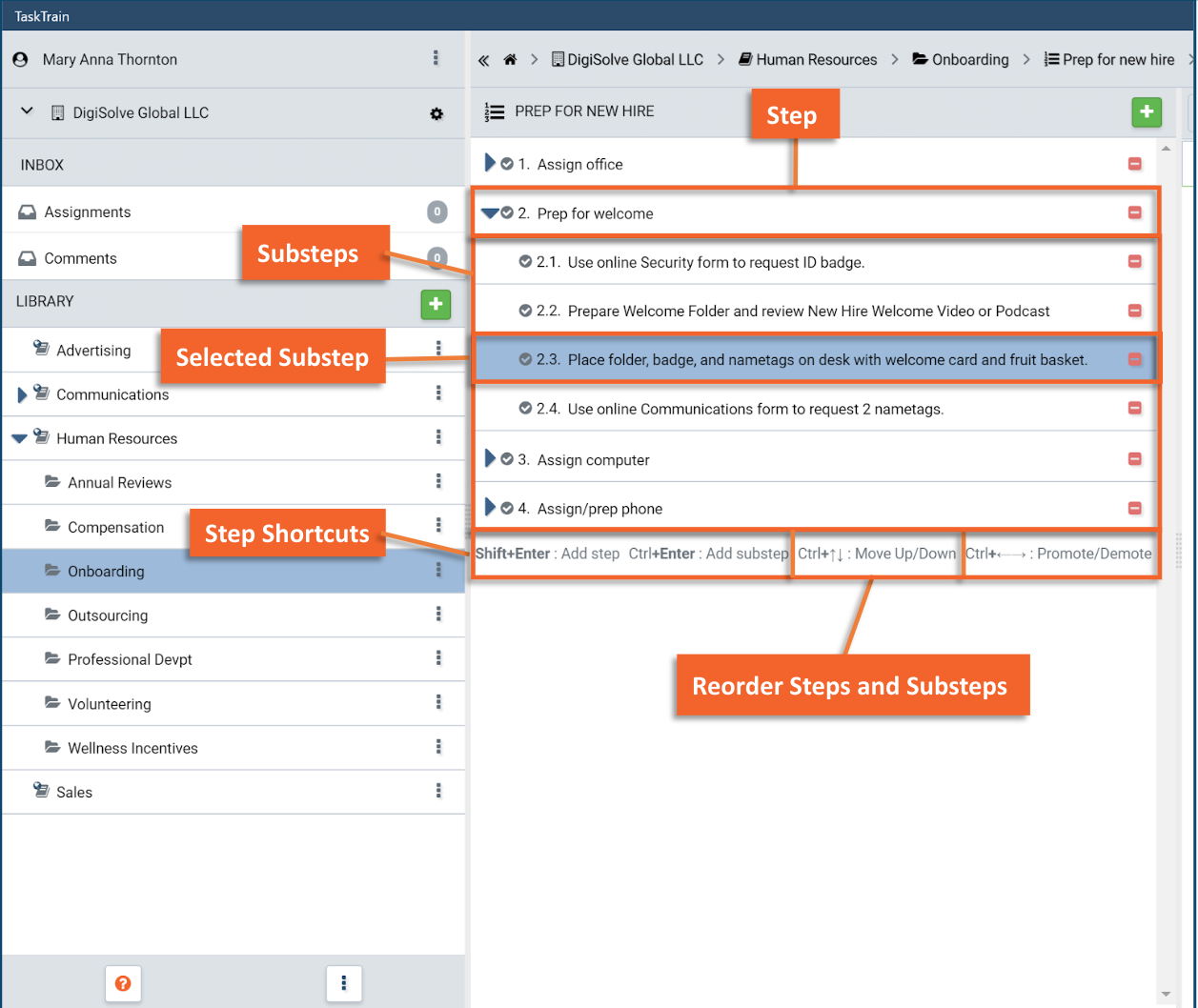Collapse sidebar with double chevron icon
Viewport: 1198px width, 1008px height.
click(x=484, y=60)
